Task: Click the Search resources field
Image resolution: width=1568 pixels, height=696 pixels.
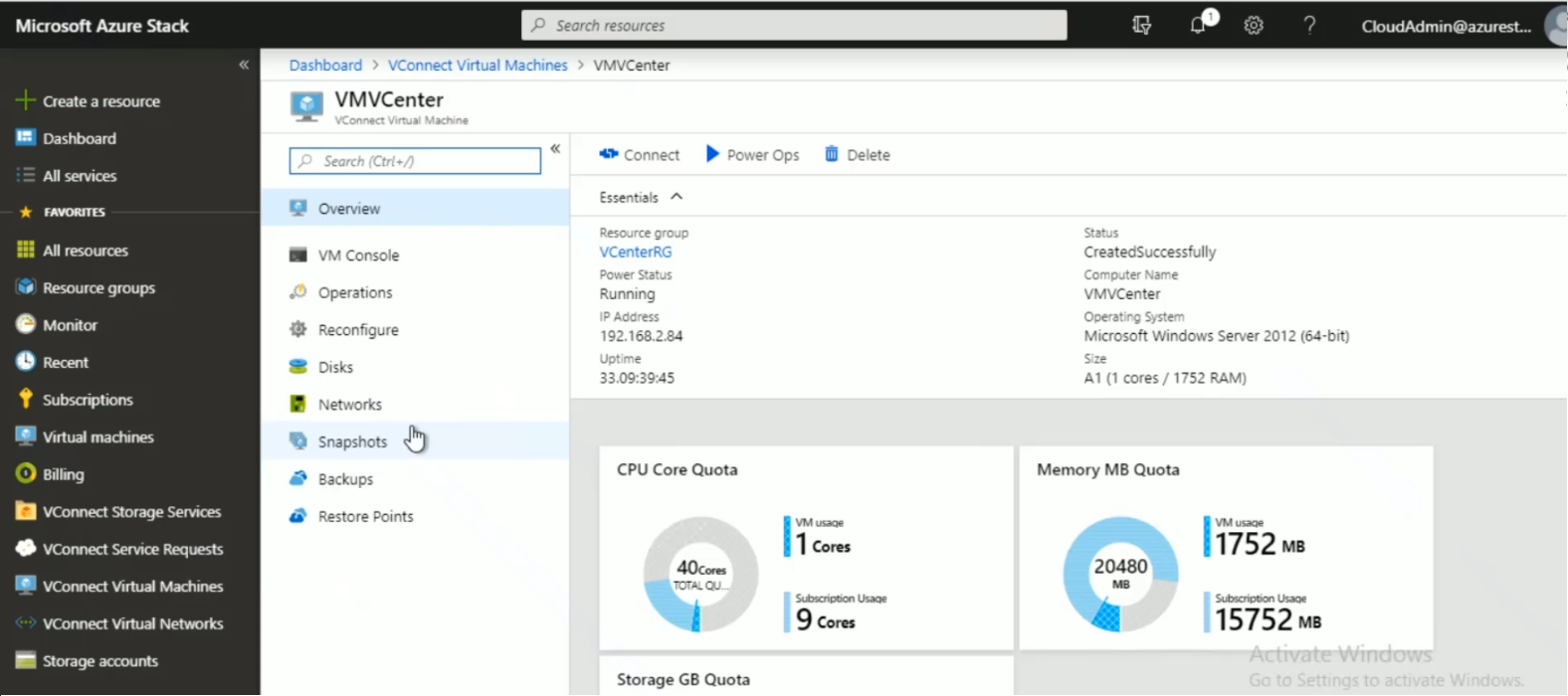Action: click(794, 25)
